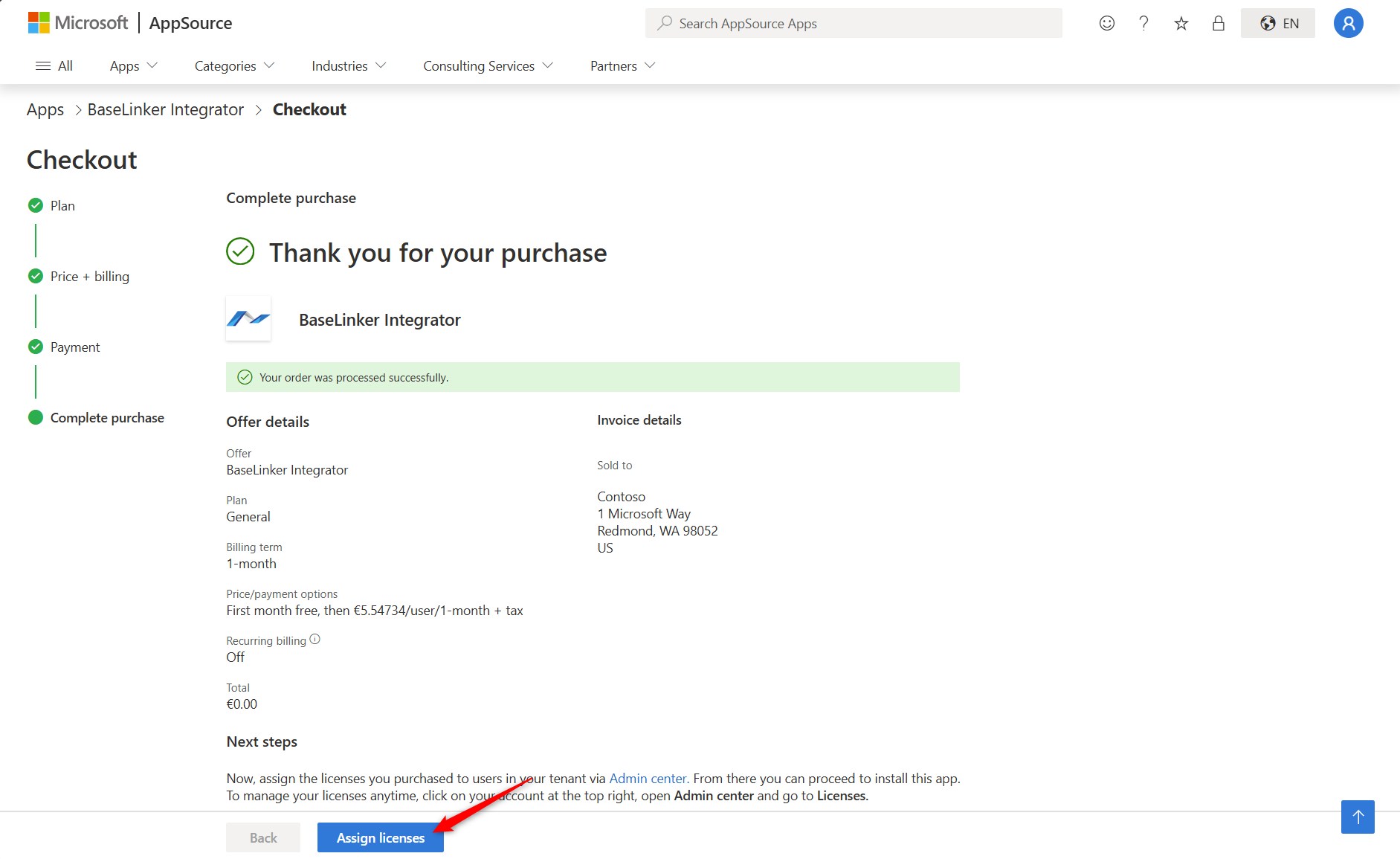1400x859 pixels.
Task: Expand the Apps dropdown
Action: tap(134, 65)
